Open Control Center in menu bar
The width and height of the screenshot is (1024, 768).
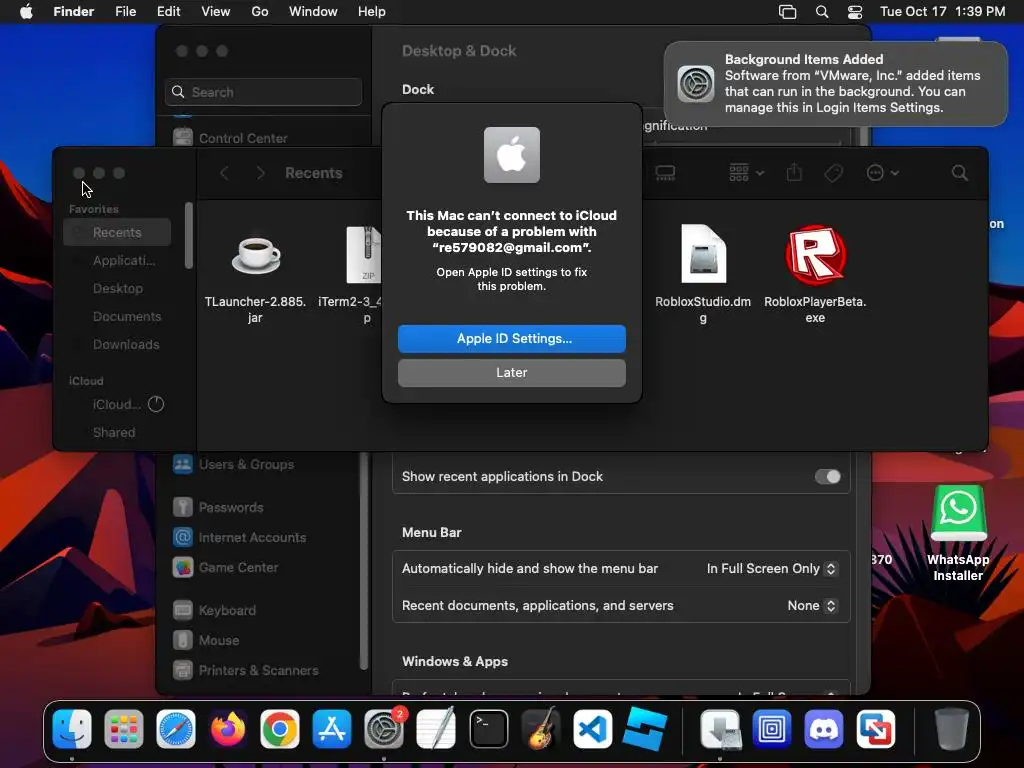tap(855, 12)
